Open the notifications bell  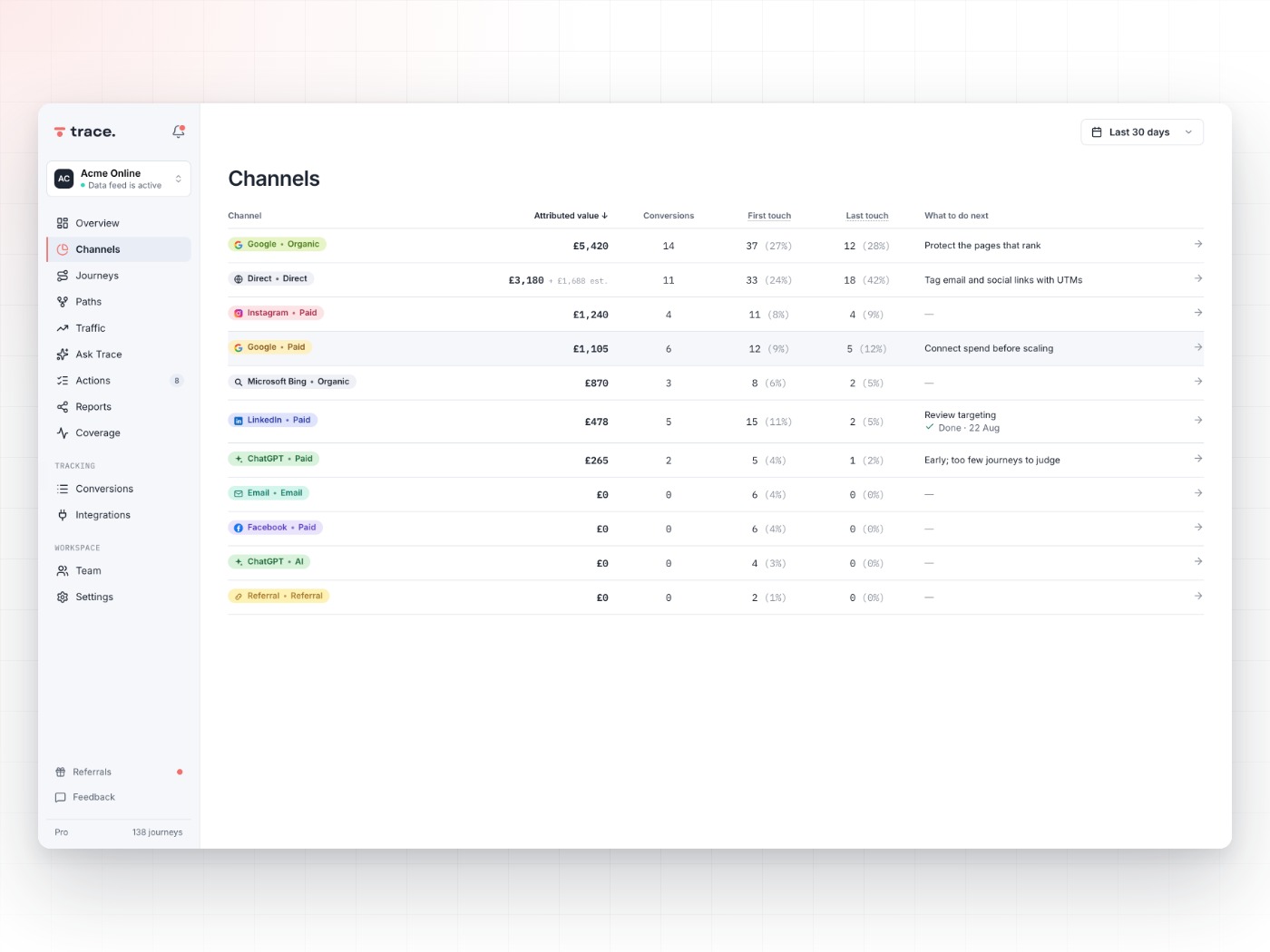click(x=179, y=131)
